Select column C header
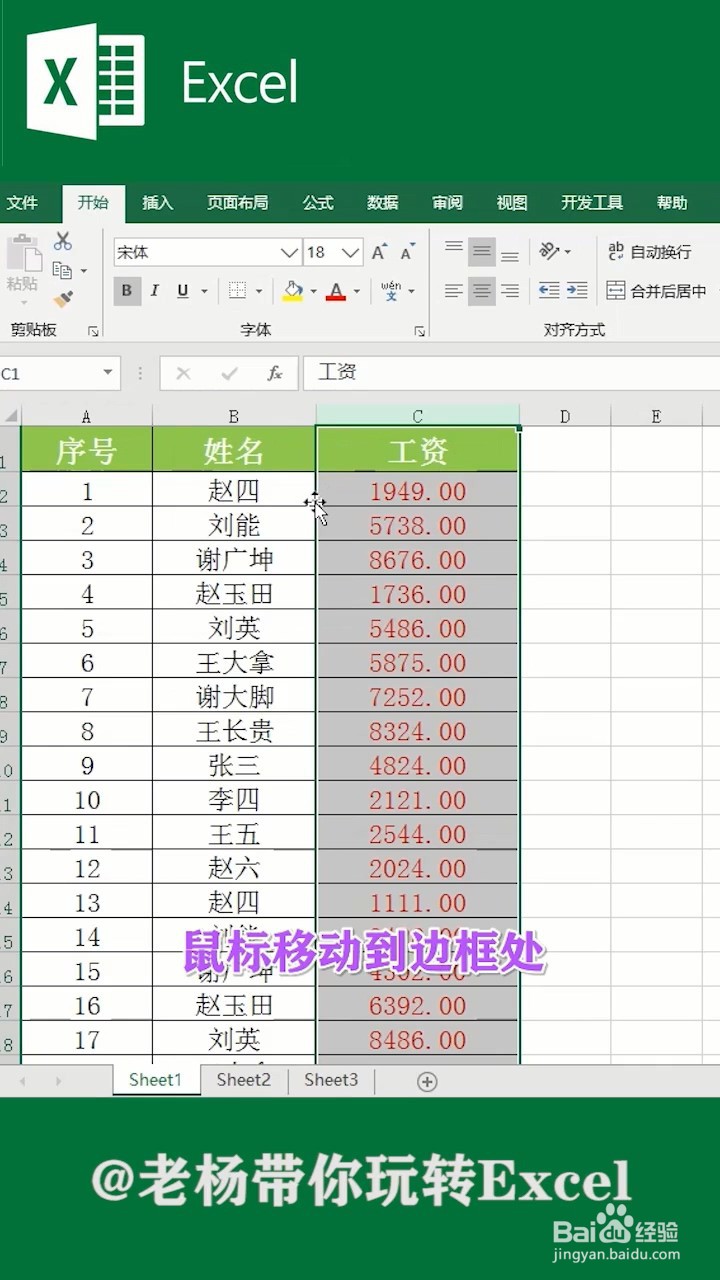The width and height of the screenshot is (720, 1280). pos(418,416)
